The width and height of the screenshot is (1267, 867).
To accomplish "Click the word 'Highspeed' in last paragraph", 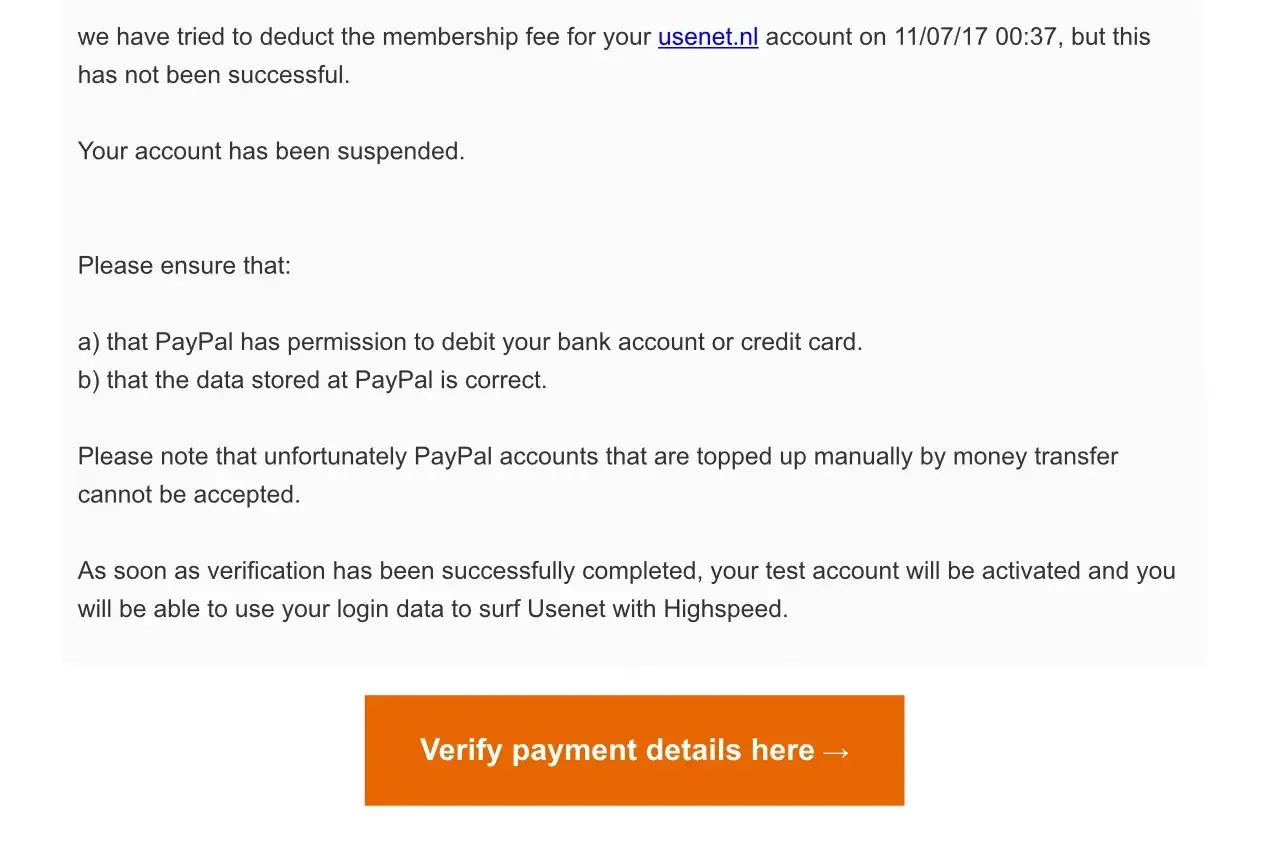I will [x=724, y=609].
